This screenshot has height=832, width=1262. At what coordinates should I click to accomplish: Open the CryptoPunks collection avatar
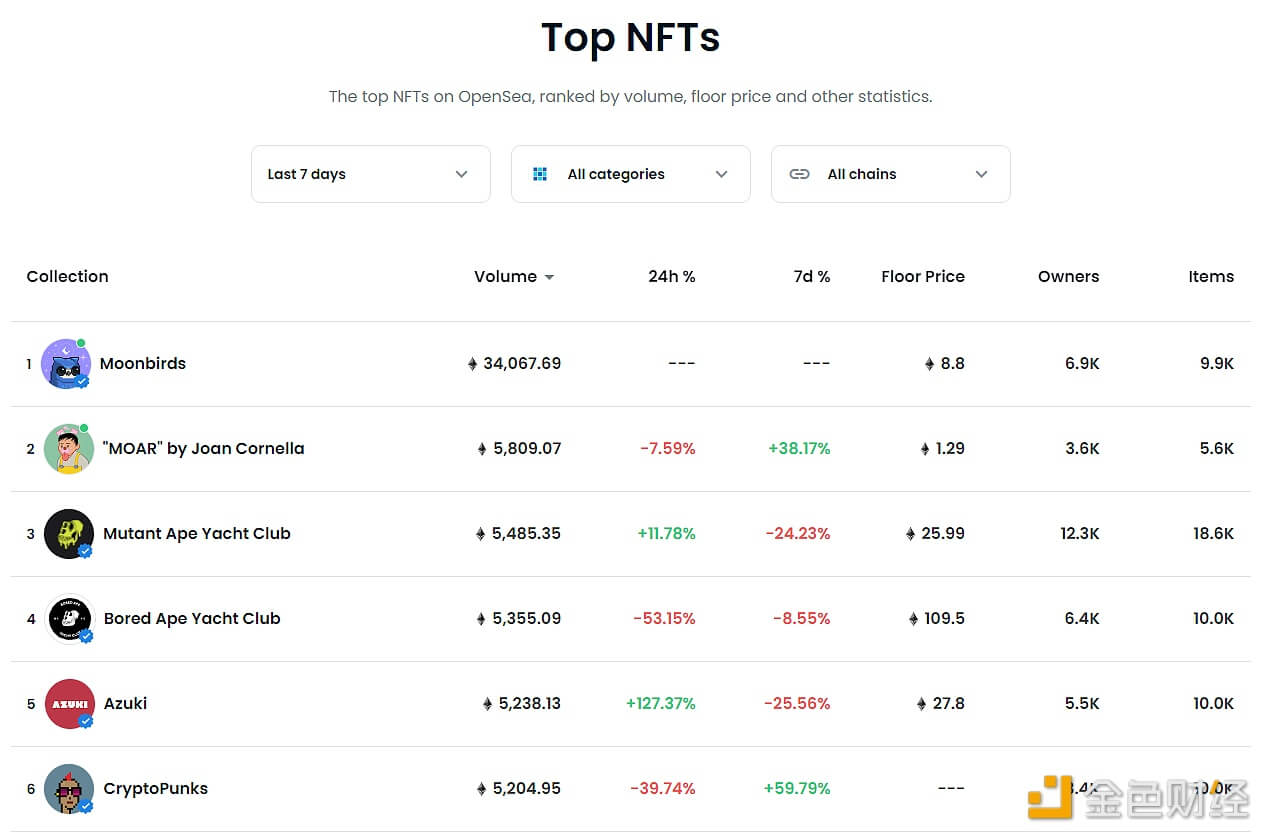69,789
